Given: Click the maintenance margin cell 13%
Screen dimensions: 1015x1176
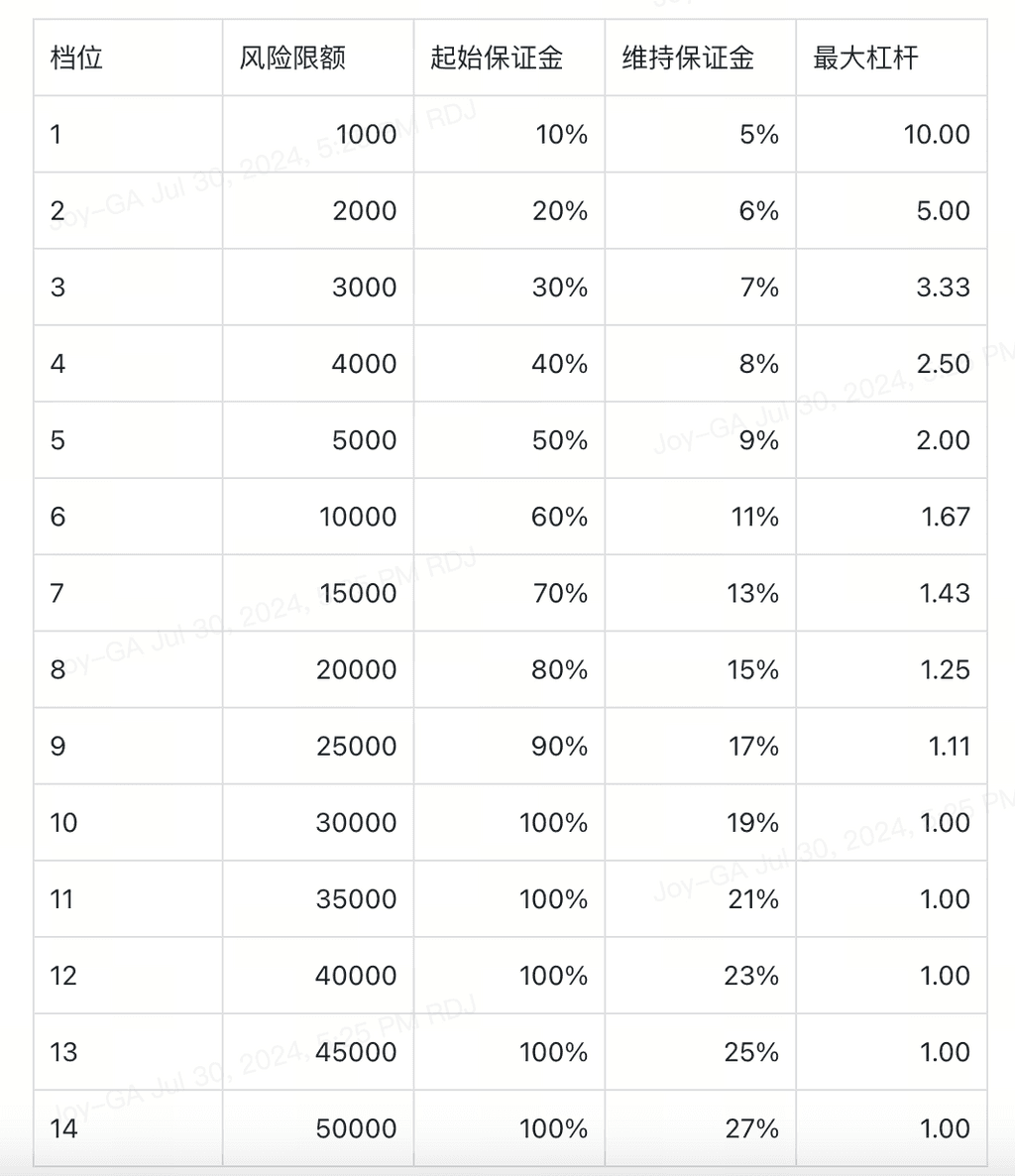Looking at the screenshot, I should coord(752,593).
